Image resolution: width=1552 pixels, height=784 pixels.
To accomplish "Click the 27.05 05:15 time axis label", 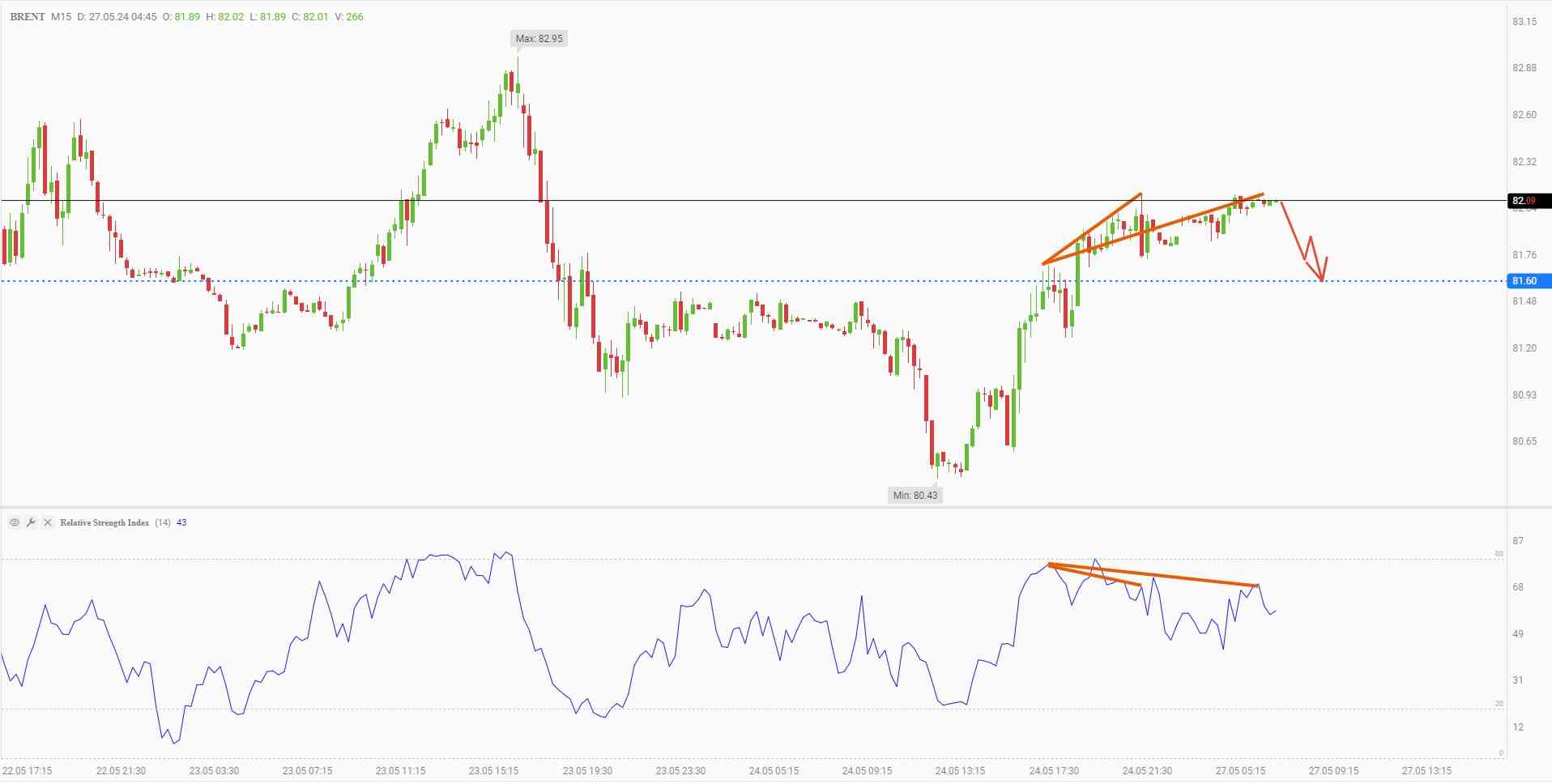I will pyautogui.click(x=1241, y=770).
